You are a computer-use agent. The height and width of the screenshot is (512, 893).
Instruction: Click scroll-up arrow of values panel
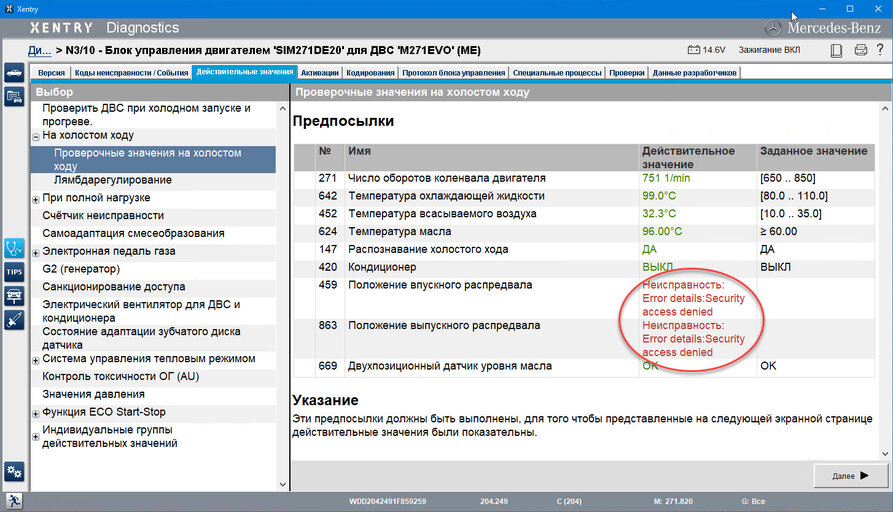[x=885, y=108]
